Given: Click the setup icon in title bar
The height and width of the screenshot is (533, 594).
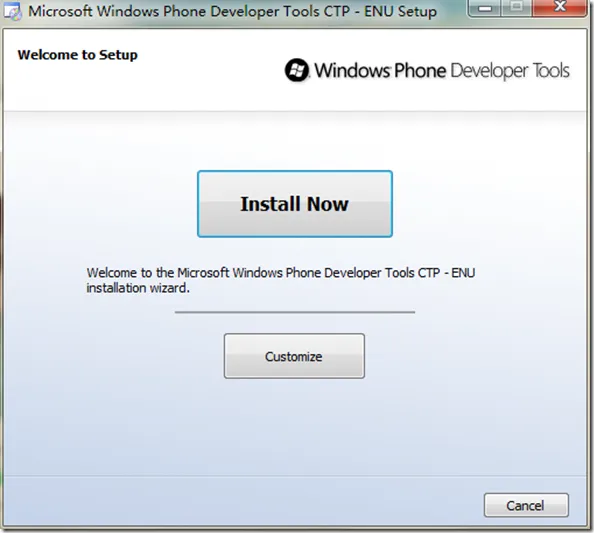Looking at the screenshot, I should click(12, 11).
